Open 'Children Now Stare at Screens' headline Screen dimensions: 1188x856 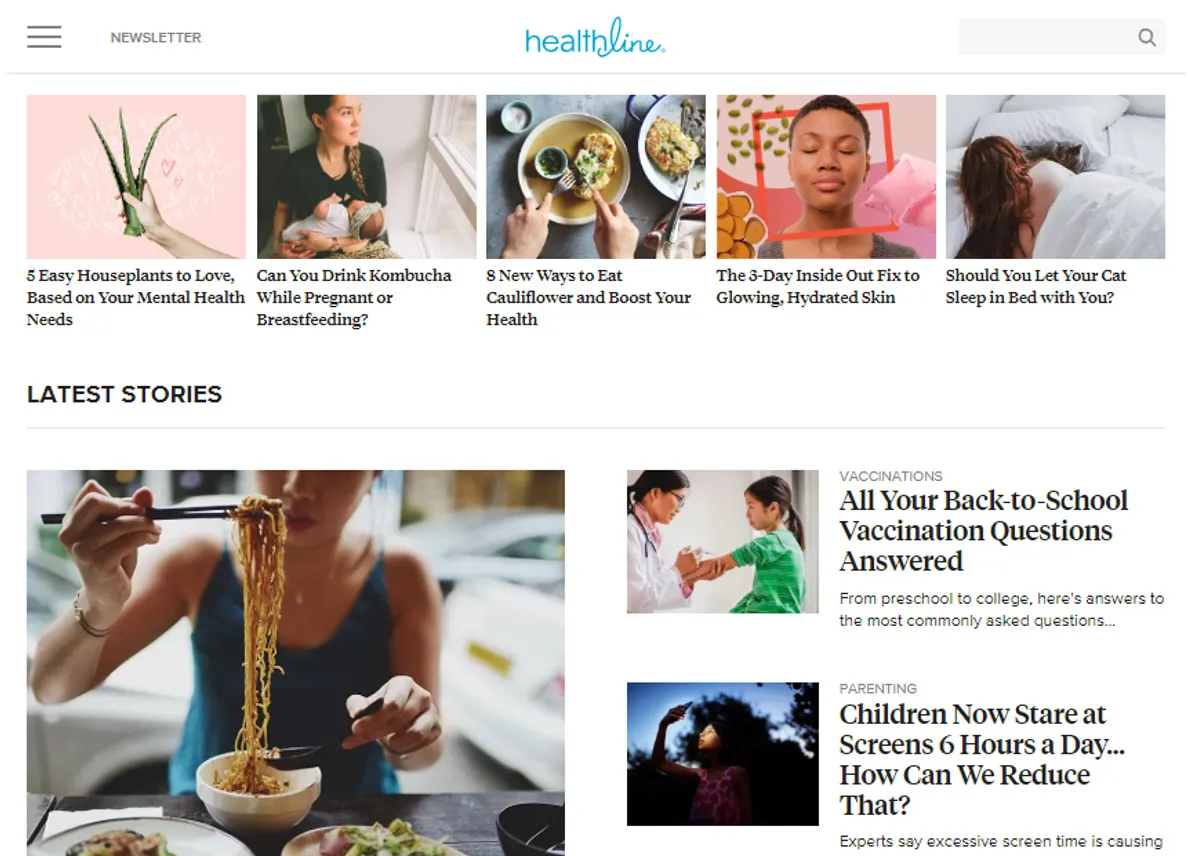[x=982, y=760]
